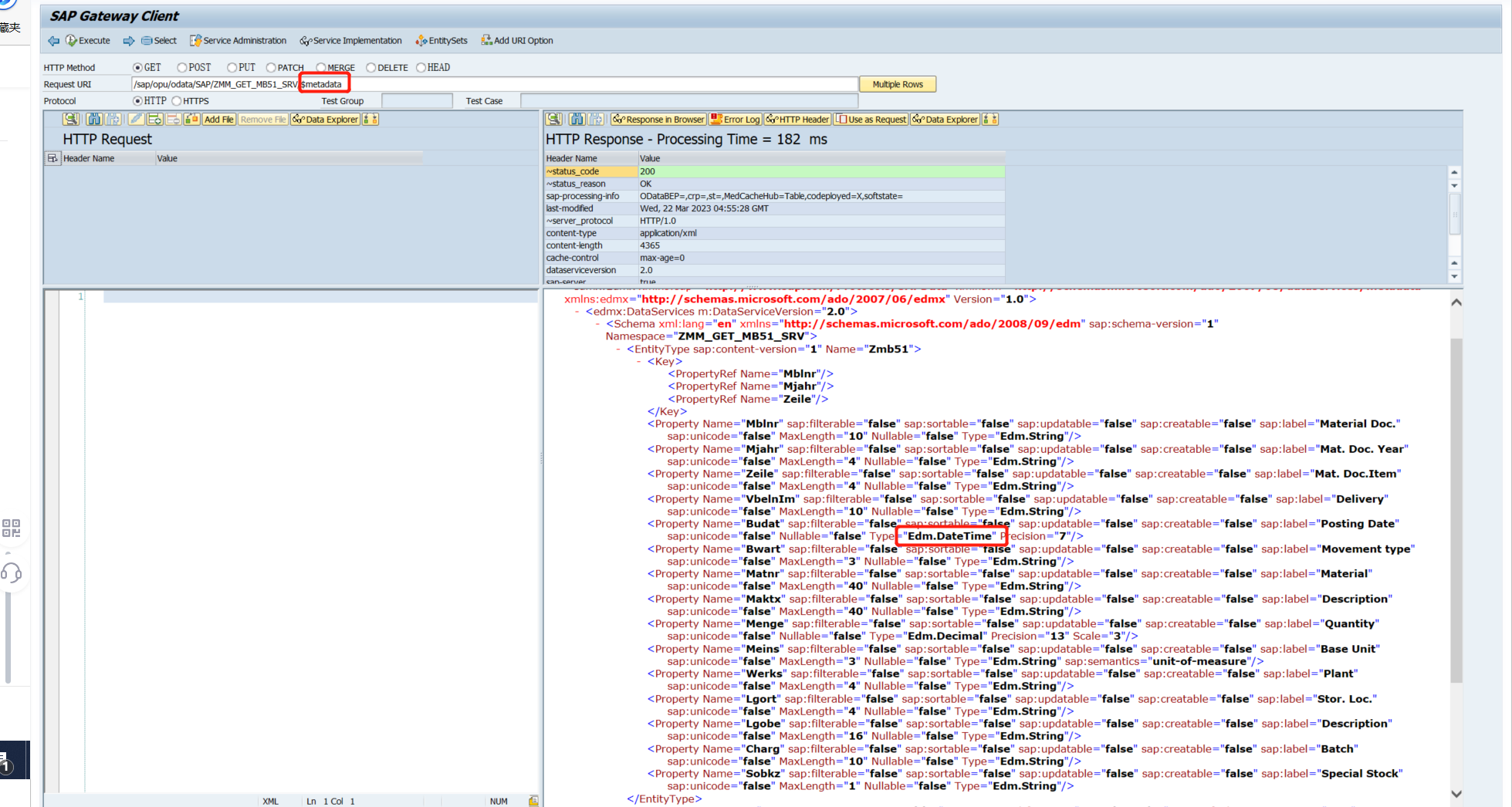
Task: Open Find Next in HTTP Response toolbar
Action: [x=596, y=119]
